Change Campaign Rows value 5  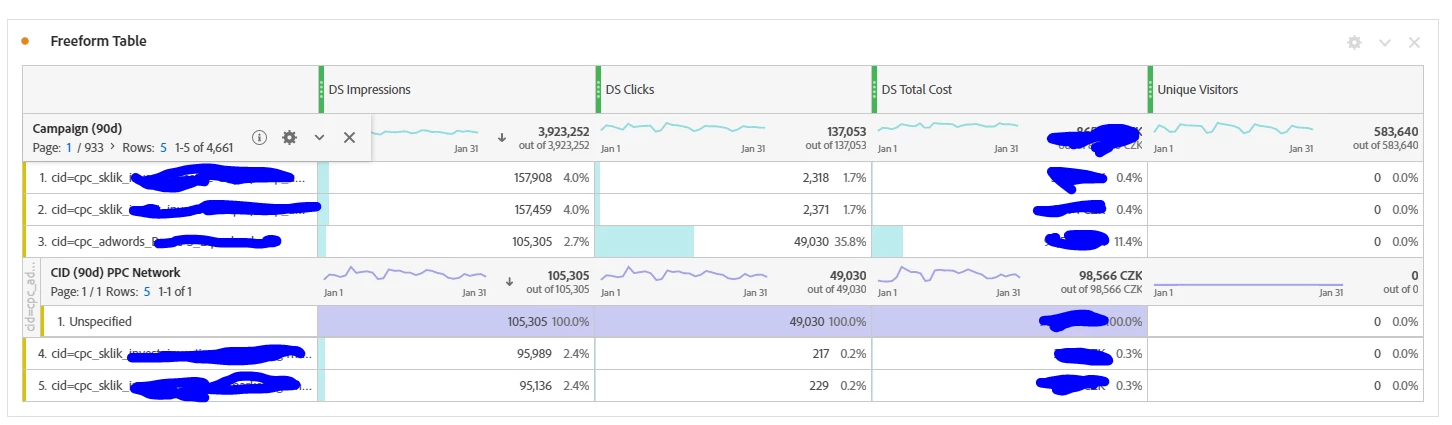point(163,148)
